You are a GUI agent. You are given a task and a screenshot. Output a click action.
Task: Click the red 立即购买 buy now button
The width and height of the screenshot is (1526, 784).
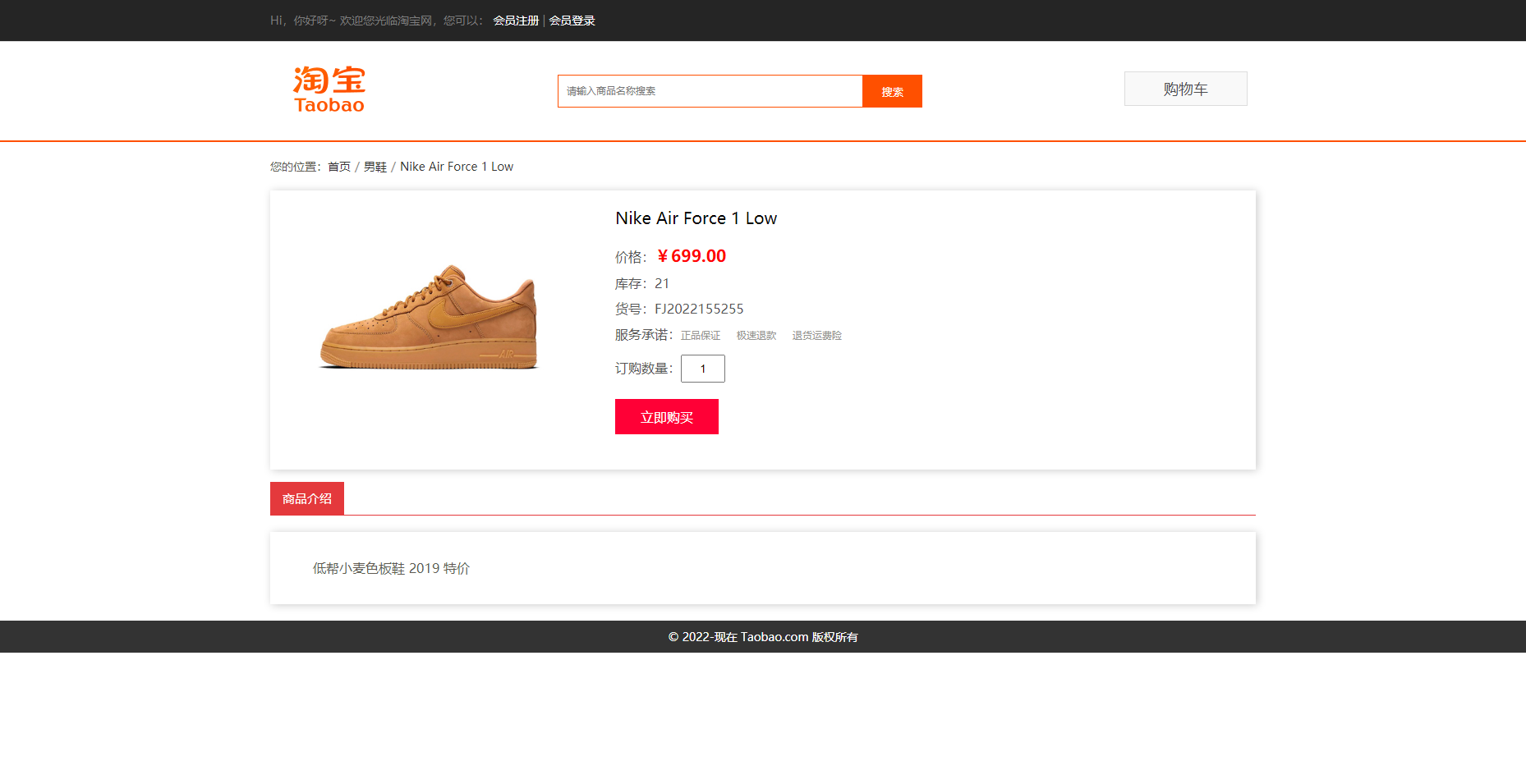tap(667, 417)
